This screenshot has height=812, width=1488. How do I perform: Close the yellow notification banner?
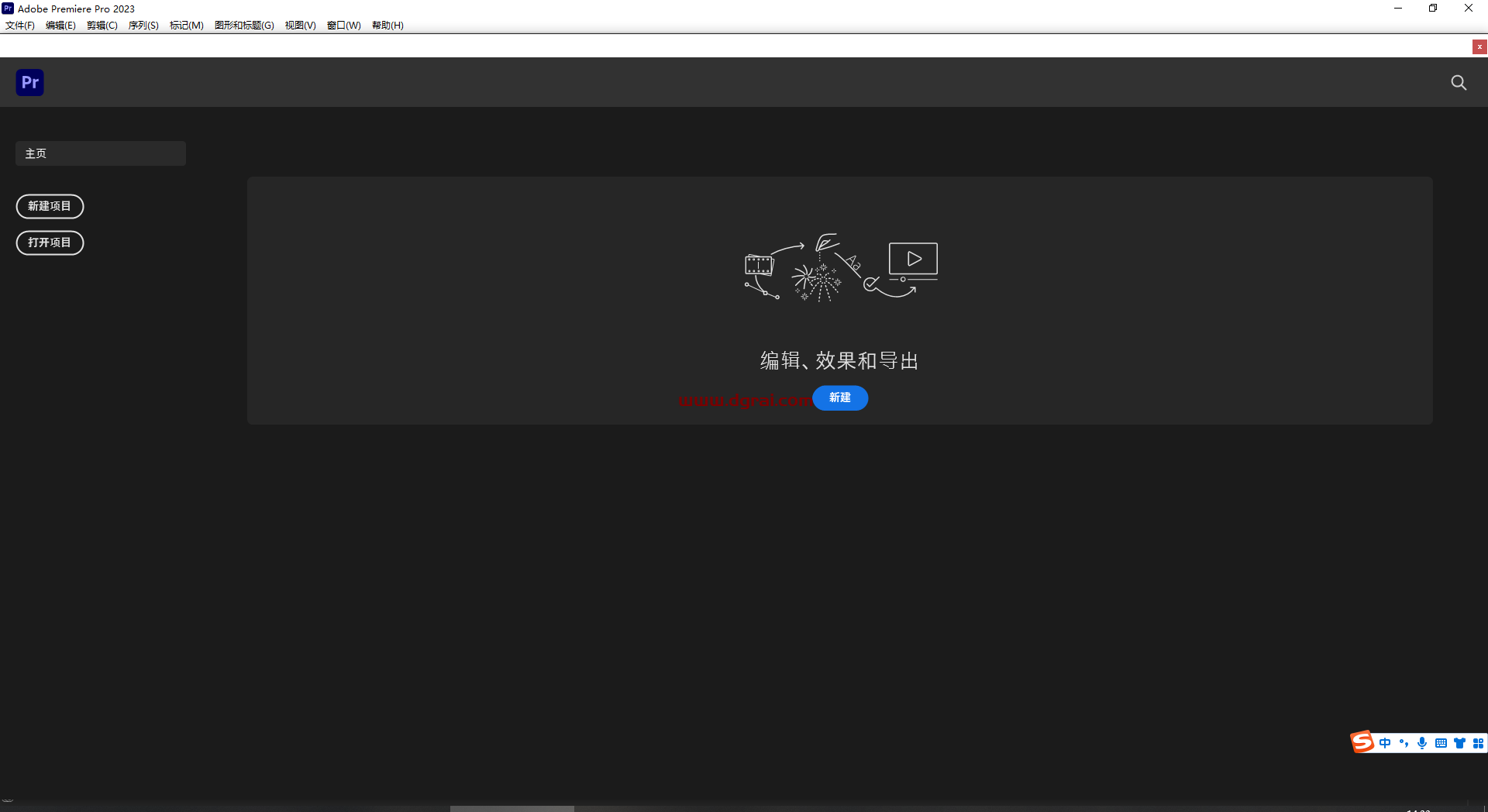1479,46
